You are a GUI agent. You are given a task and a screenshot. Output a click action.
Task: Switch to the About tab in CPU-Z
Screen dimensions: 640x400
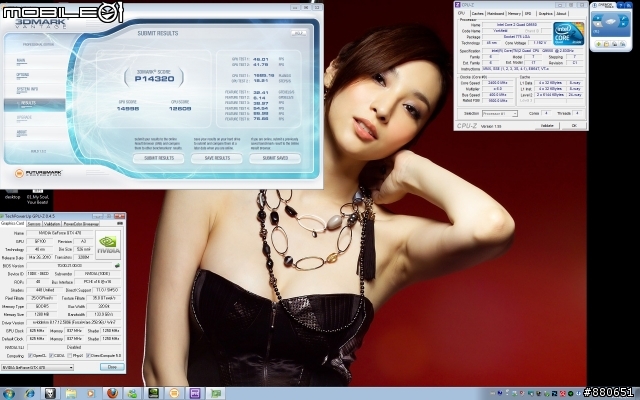(x=562, y=14)
